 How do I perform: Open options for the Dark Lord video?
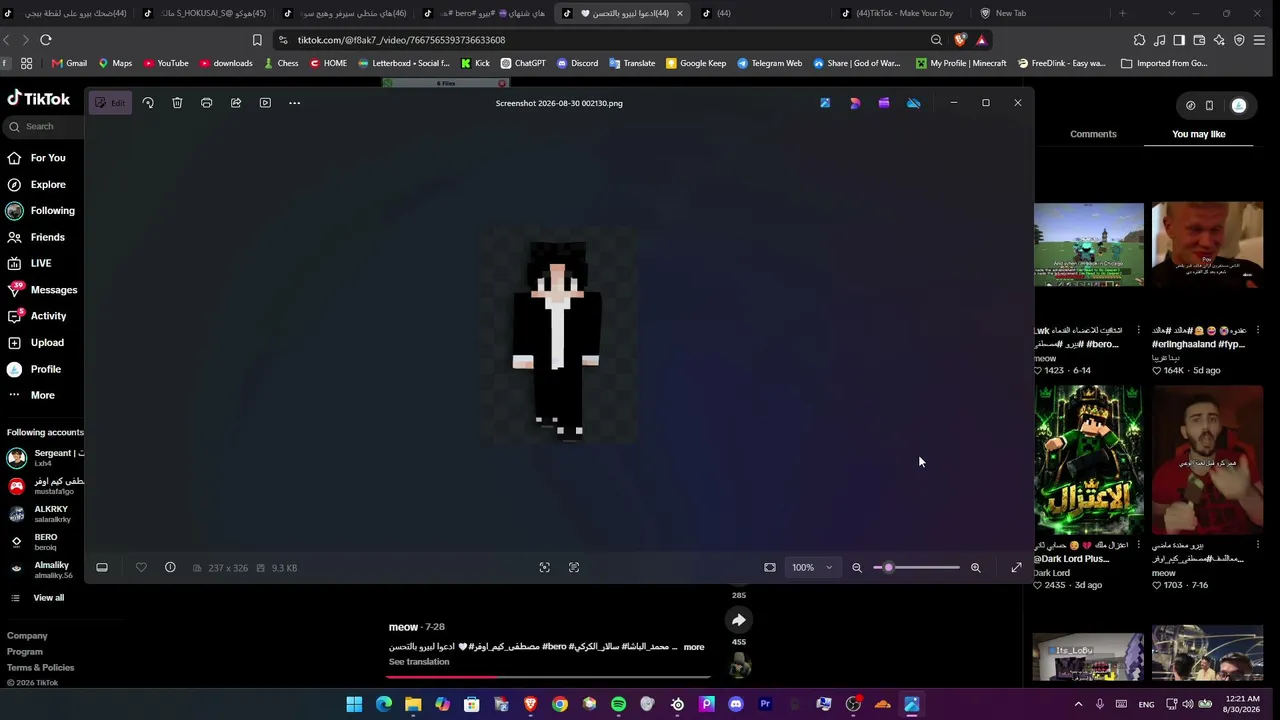(1140, 545)
